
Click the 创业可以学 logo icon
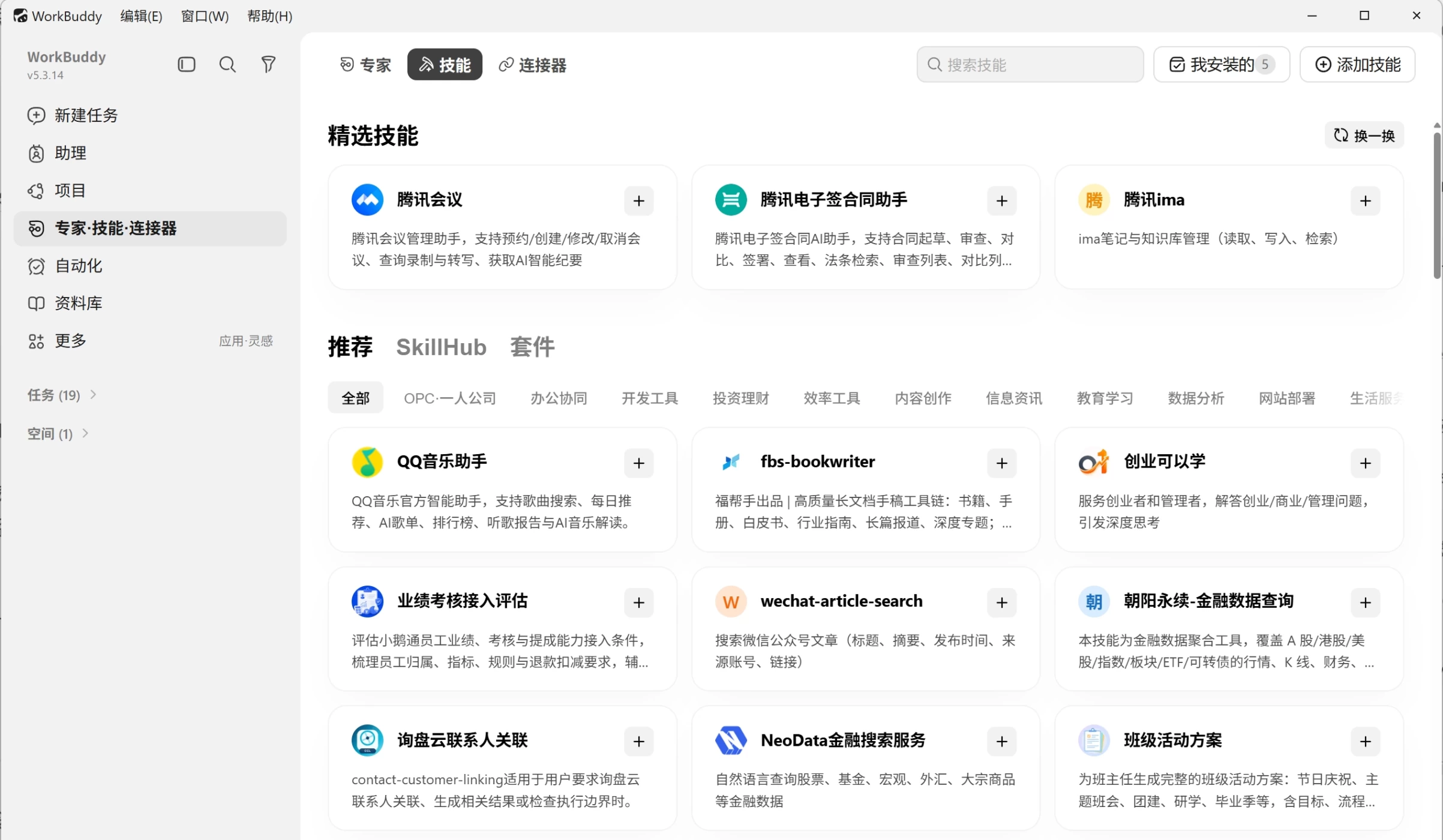[1094, 462]
